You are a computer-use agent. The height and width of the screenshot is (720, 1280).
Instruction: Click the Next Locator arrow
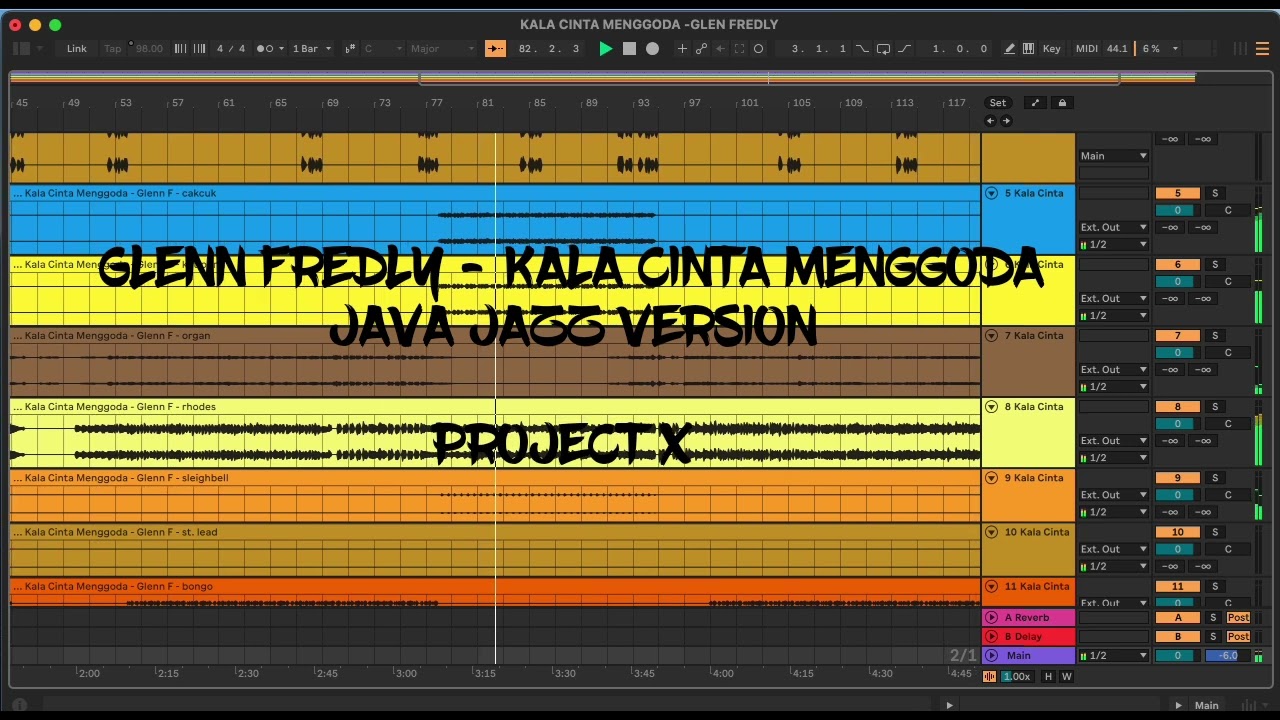(1006, 121)
